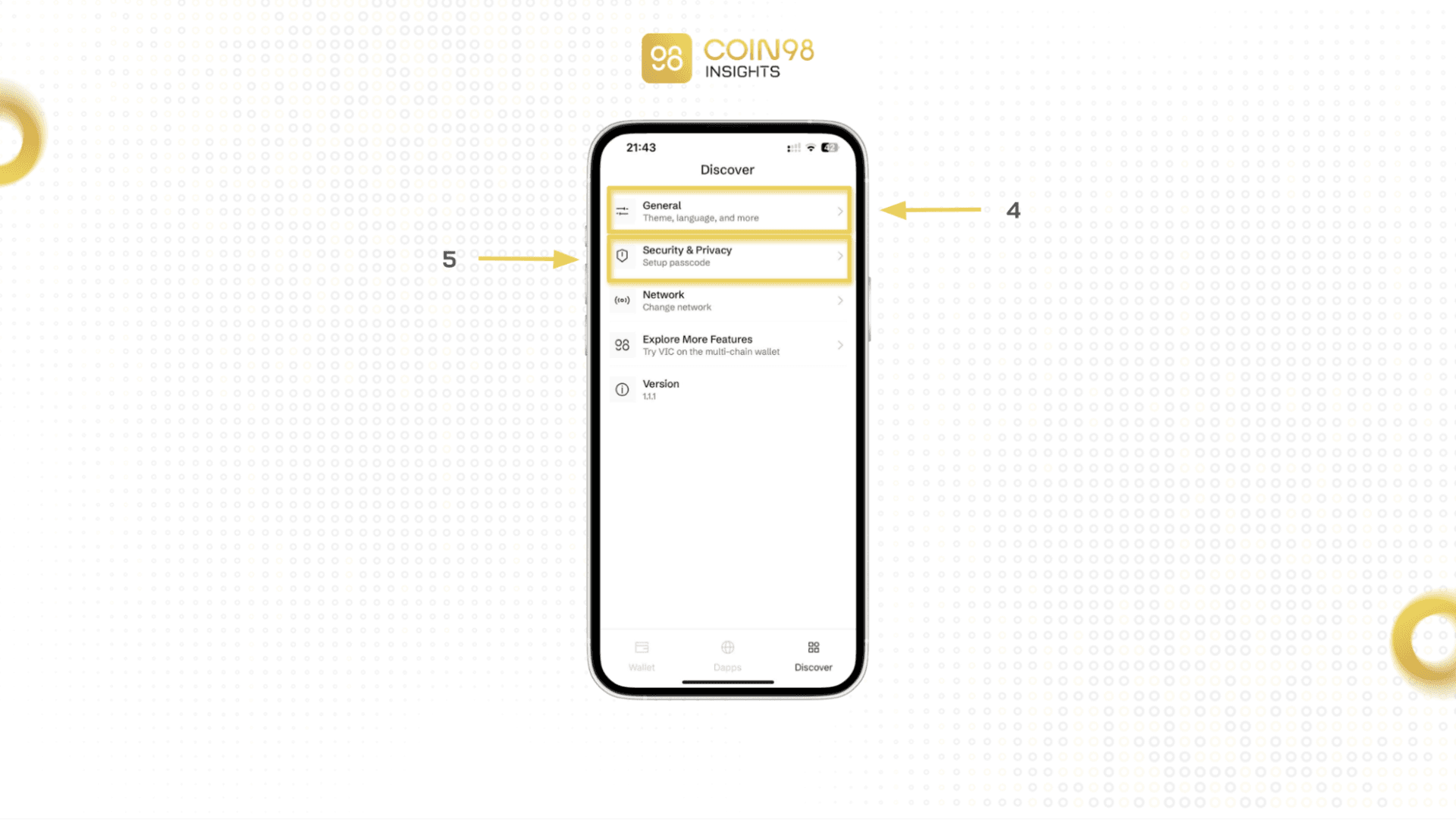Navigate to the Dapps tab
The width and height of the screenshot is (1456, 820).
click(x=727, y=655)
